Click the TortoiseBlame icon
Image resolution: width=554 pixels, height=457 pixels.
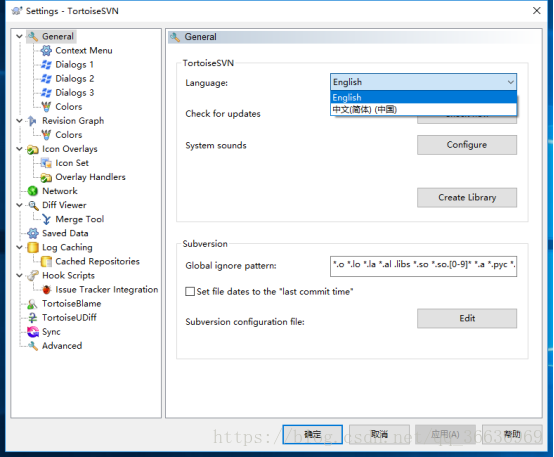[33, 304]
